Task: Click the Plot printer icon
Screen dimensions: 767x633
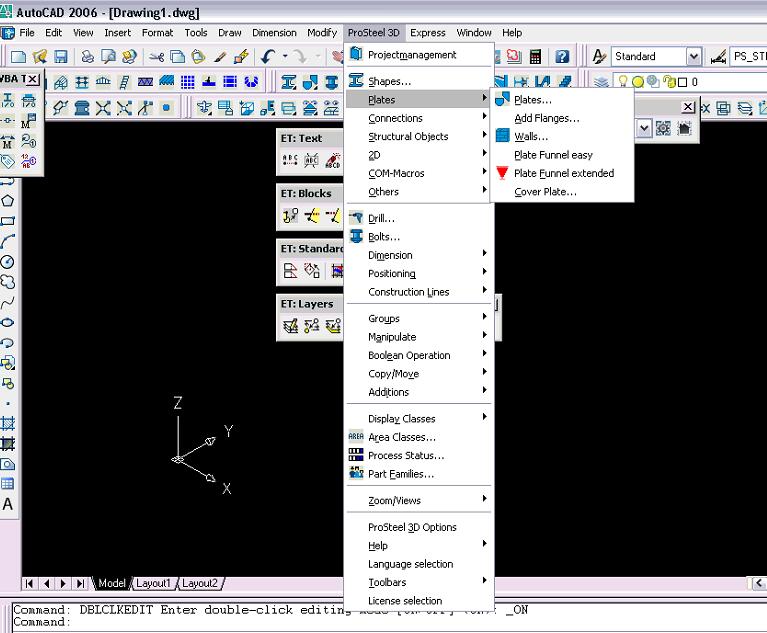Action: pos(88,57)
